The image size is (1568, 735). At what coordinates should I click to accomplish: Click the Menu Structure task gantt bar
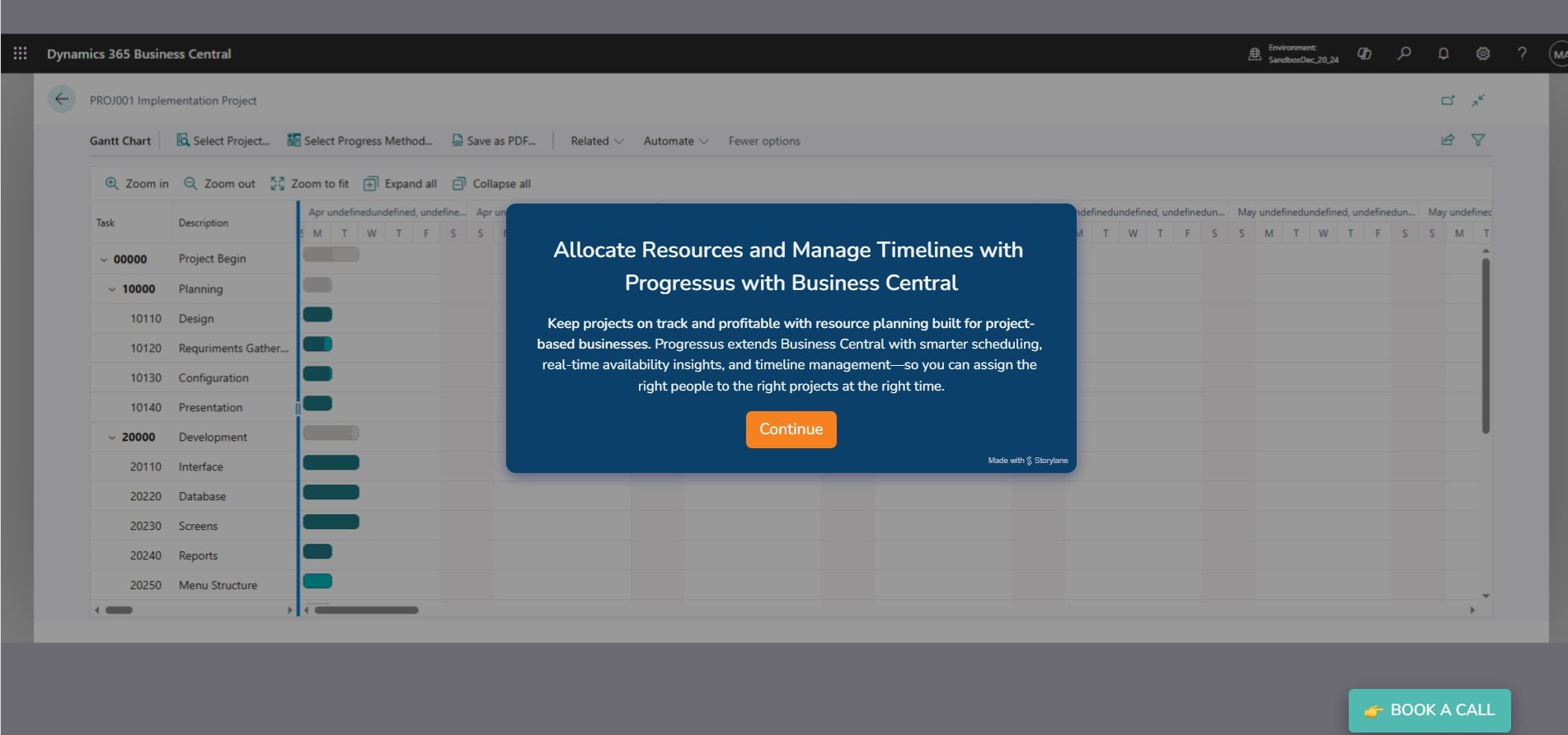(x=317, y=581)
